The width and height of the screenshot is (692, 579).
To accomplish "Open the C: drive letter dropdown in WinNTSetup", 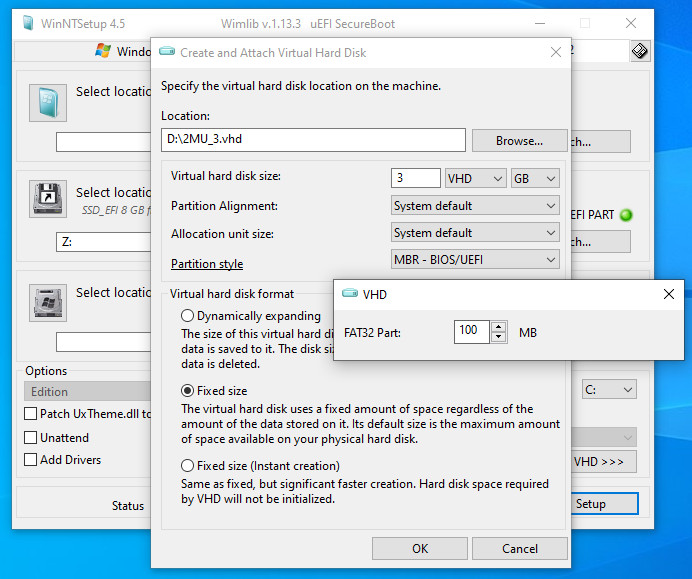I will click(x=609, y=390).
